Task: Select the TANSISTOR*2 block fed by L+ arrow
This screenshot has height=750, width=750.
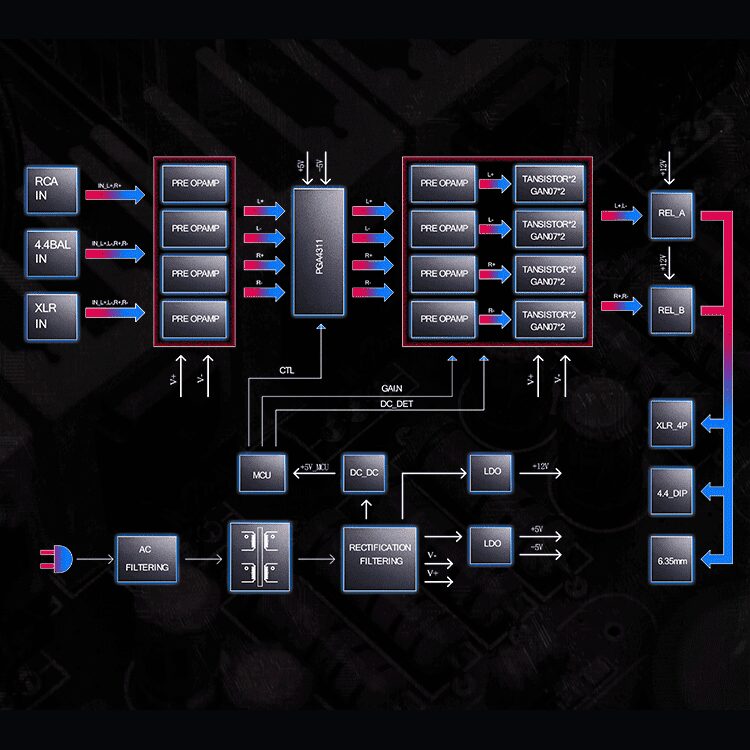Action: [x=549, y=184]
